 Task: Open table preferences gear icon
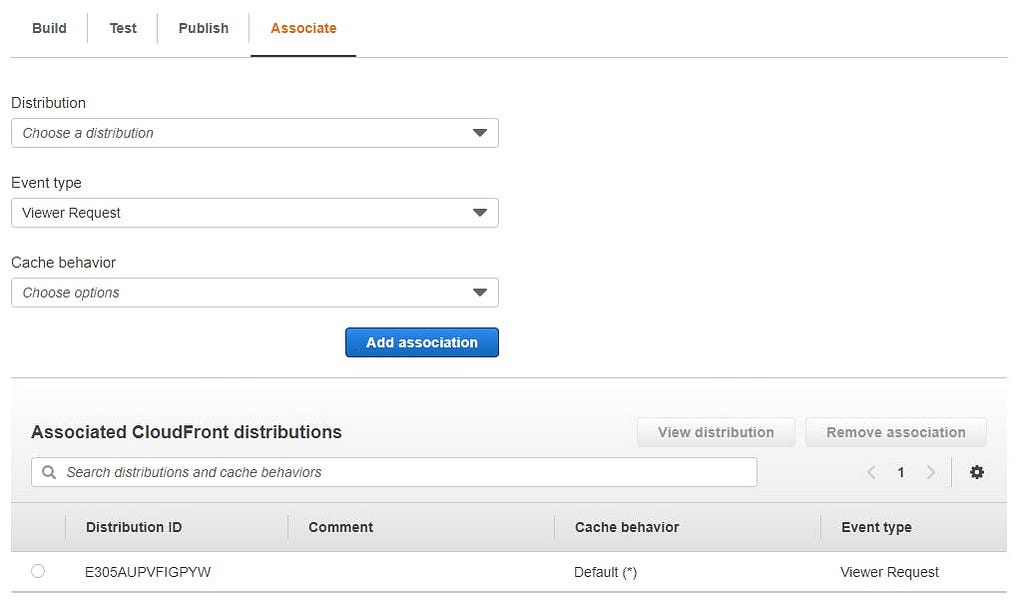pyautogui.click(x=977, y=472)
